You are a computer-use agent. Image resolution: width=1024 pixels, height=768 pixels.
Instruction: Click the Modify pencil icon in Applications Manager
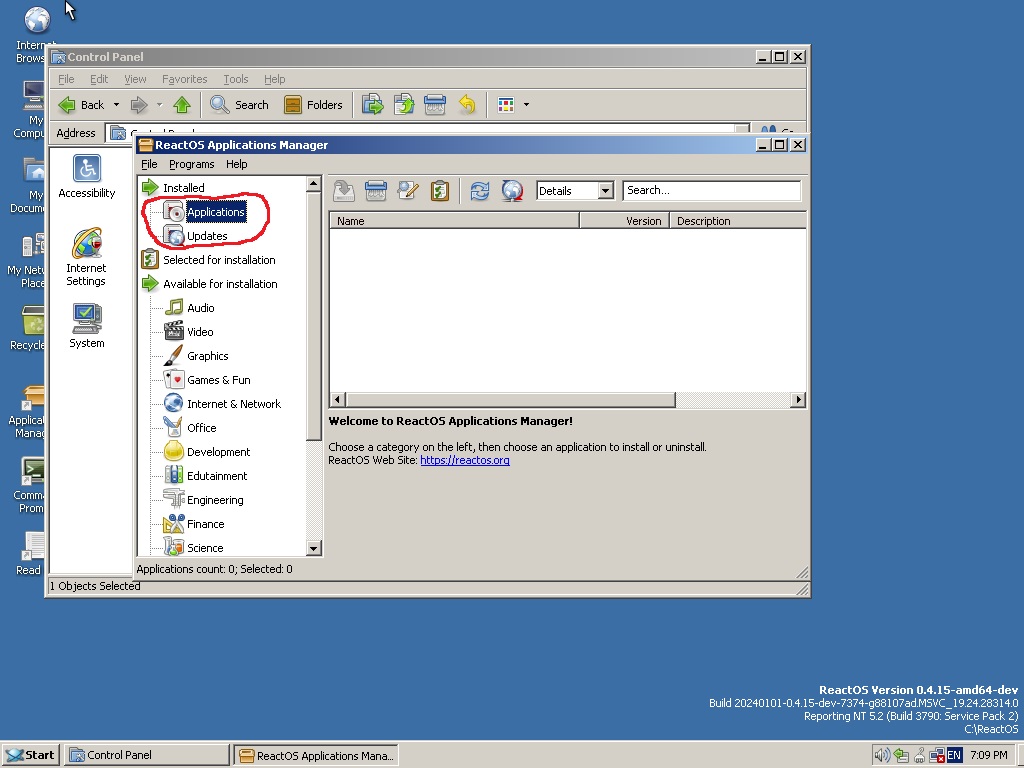(408, 191)
